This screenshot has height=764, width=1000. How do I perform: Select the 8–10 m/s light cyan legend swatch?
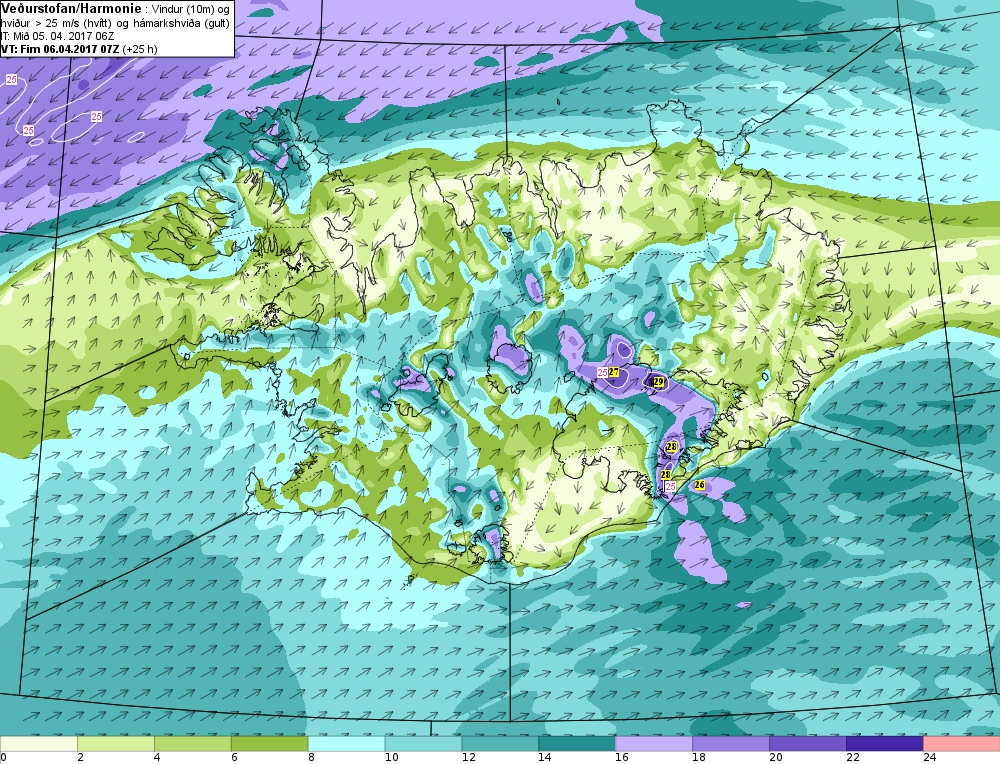346,744
